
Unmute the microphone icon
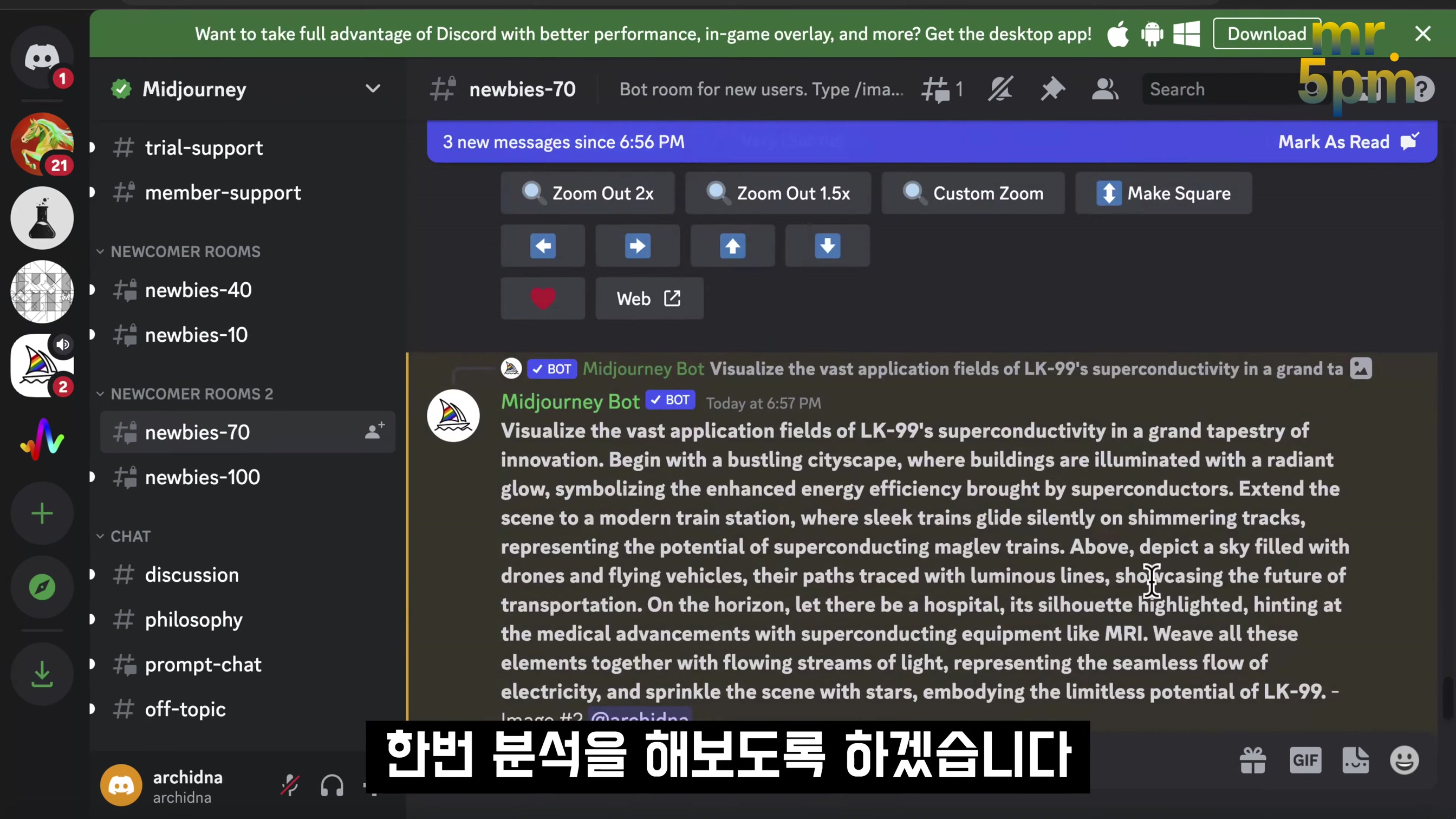tap(290, 785)
